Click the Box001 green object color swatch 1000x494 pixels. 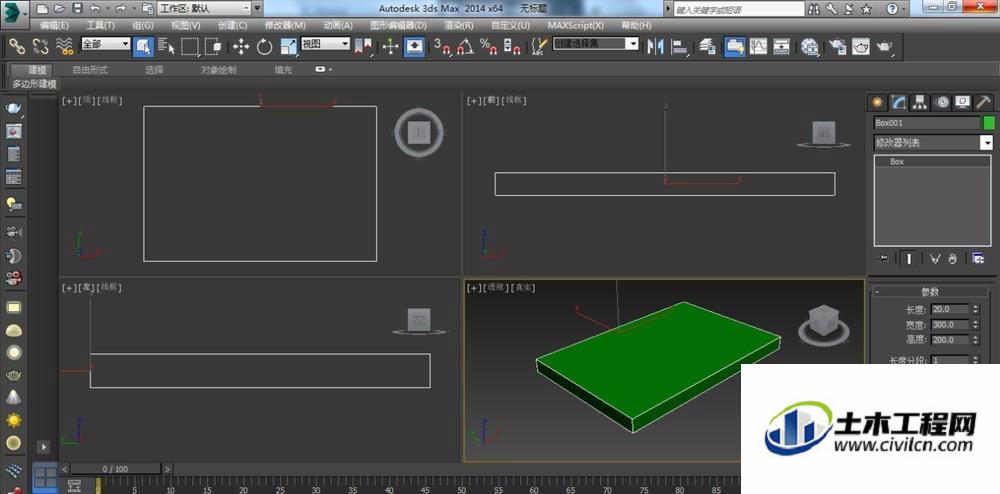tap(989, 123)
